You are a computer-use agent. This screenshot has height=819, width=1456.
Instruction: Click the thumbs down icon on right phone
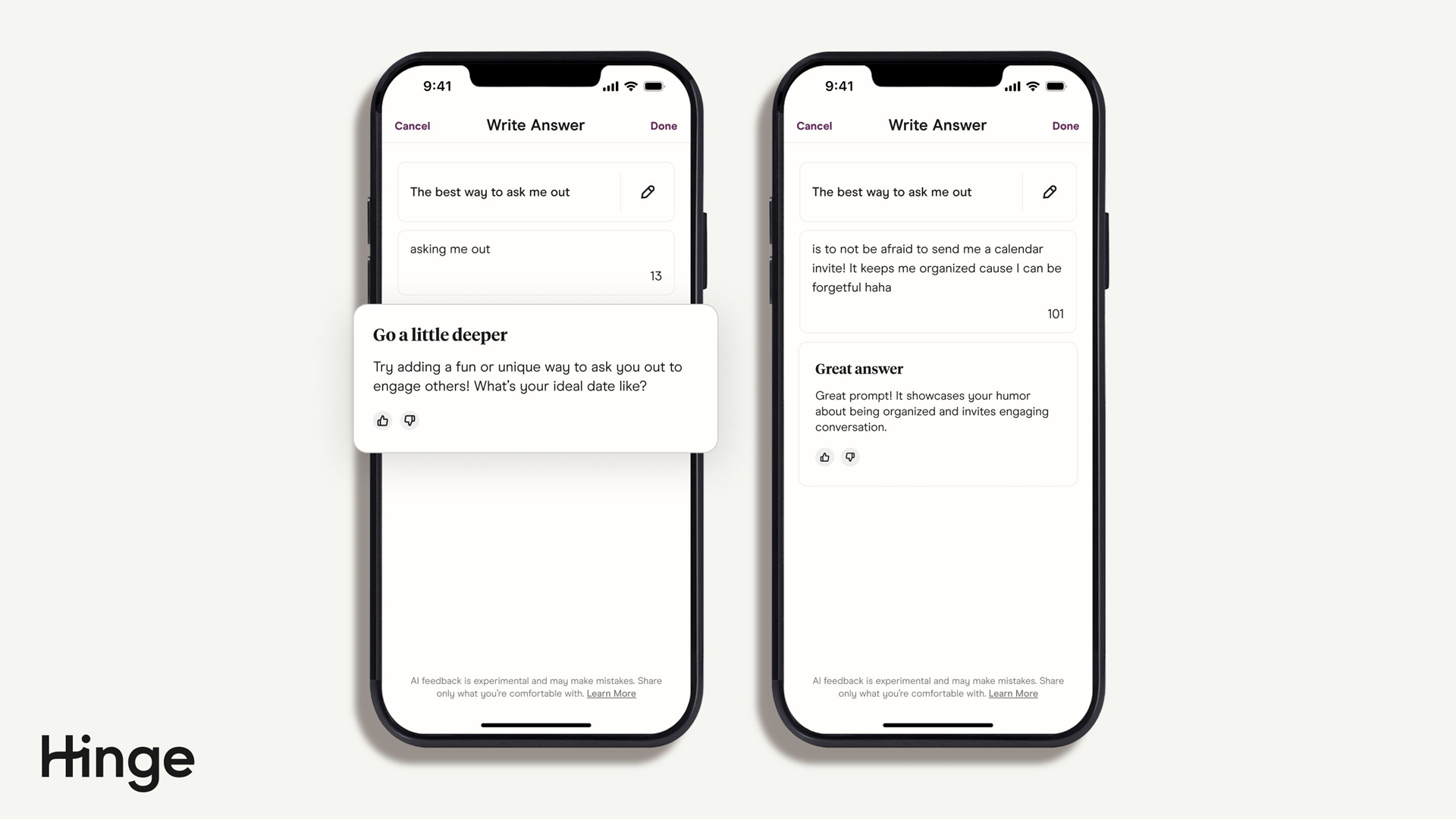pos(850,457)
